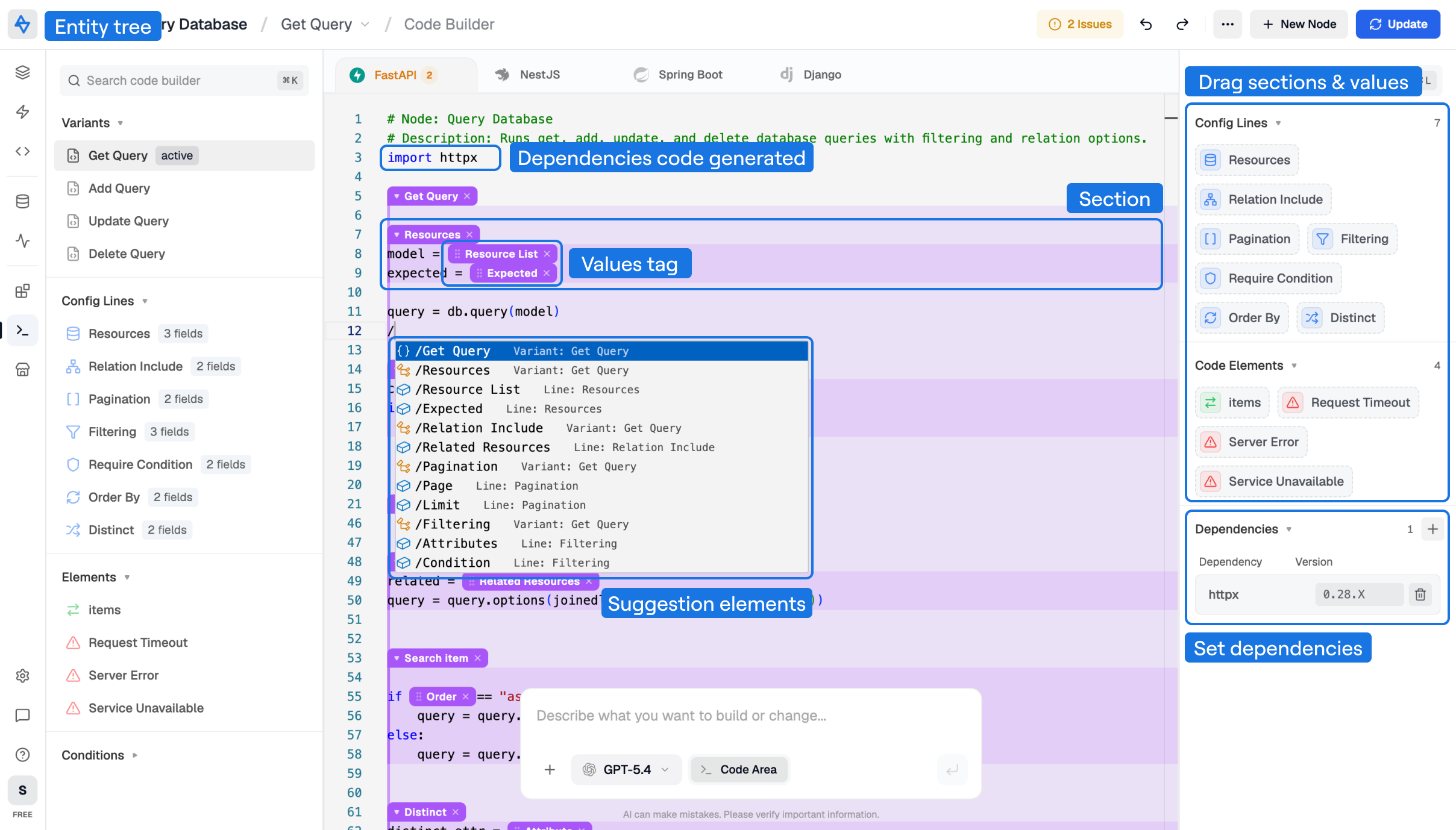
Task: Switch to the Spring Boot tab
Action: point(678,75)
